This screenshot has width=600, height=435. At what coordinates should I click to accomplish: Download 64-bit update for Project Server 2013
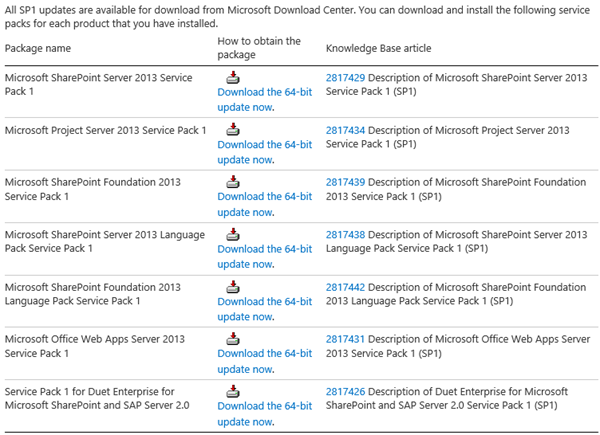pyautogui.click(x=265, y=152)
